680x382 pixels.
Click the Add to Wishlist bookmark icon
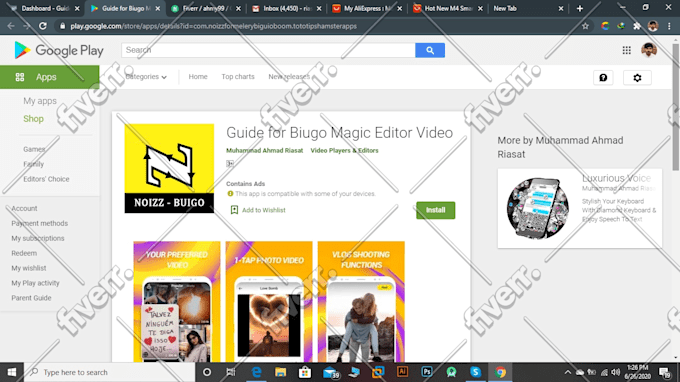click(x=234, y=210)
